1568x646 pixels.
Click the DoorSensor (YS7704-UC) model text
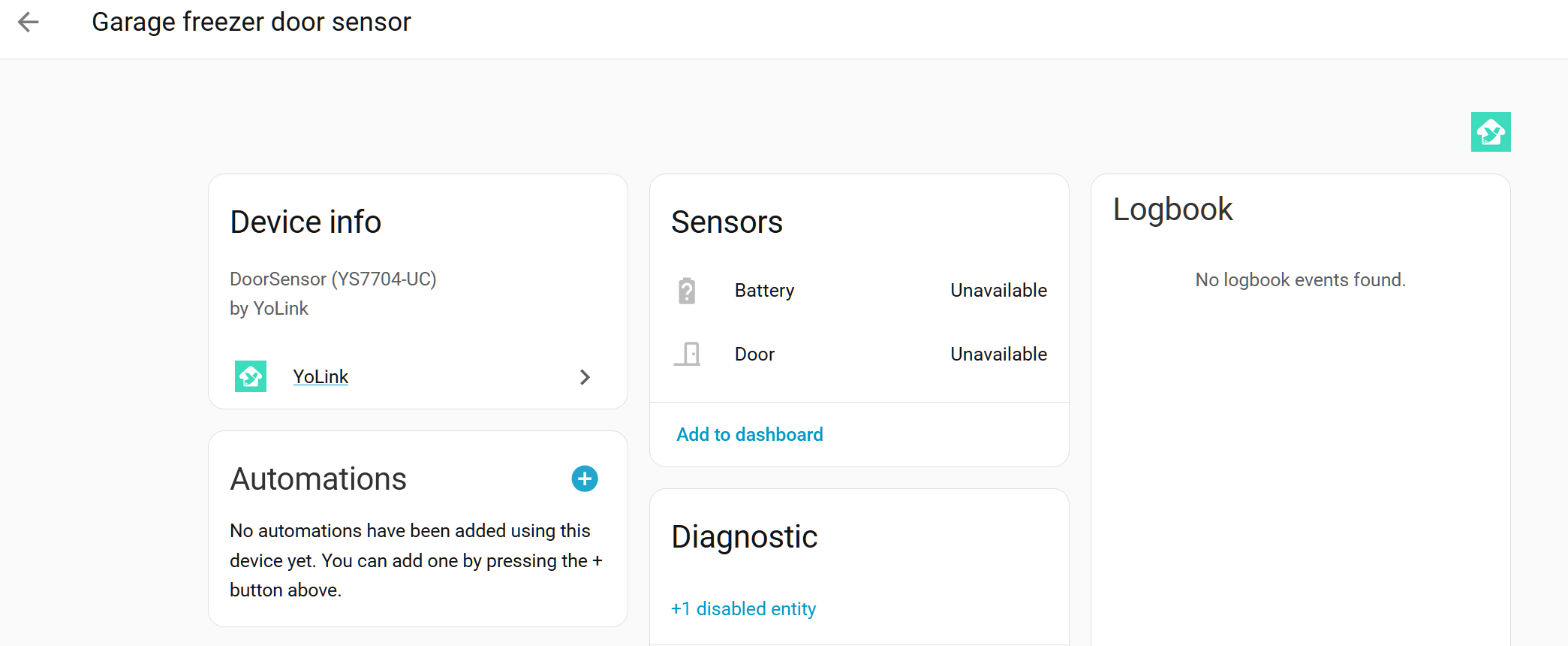coord(333,279)
